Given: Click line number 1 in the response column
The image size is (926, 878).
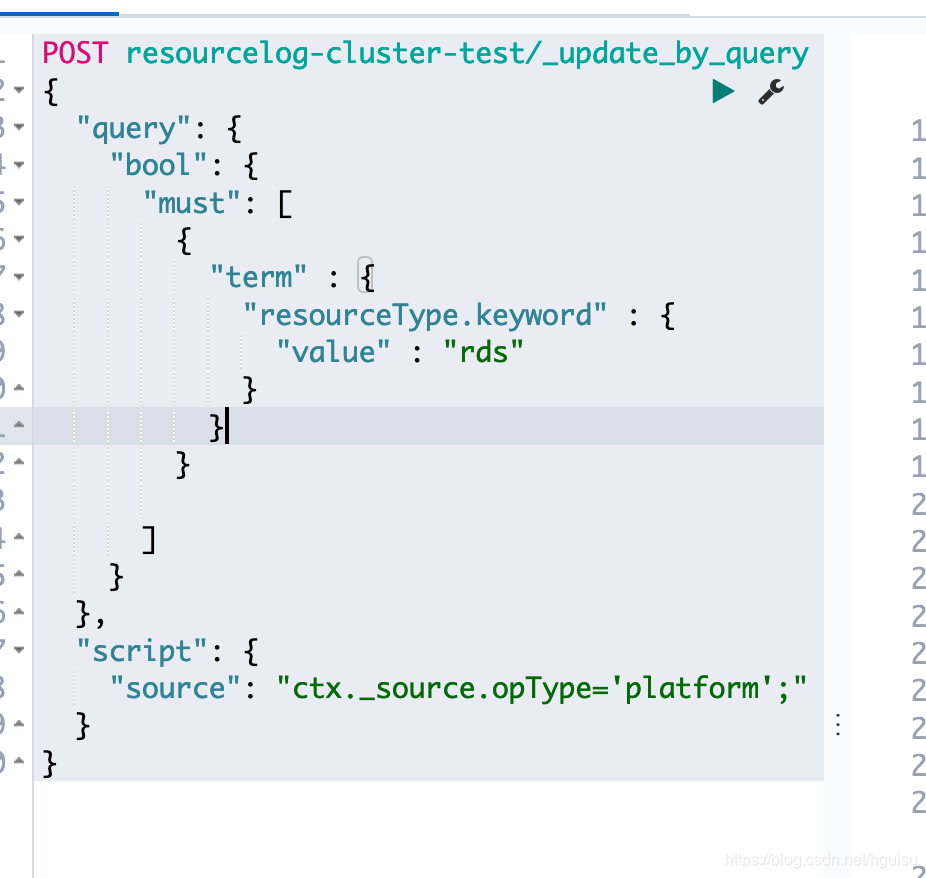Looking at the screenshot, I should pyautogui.click(x=918, y=128).
